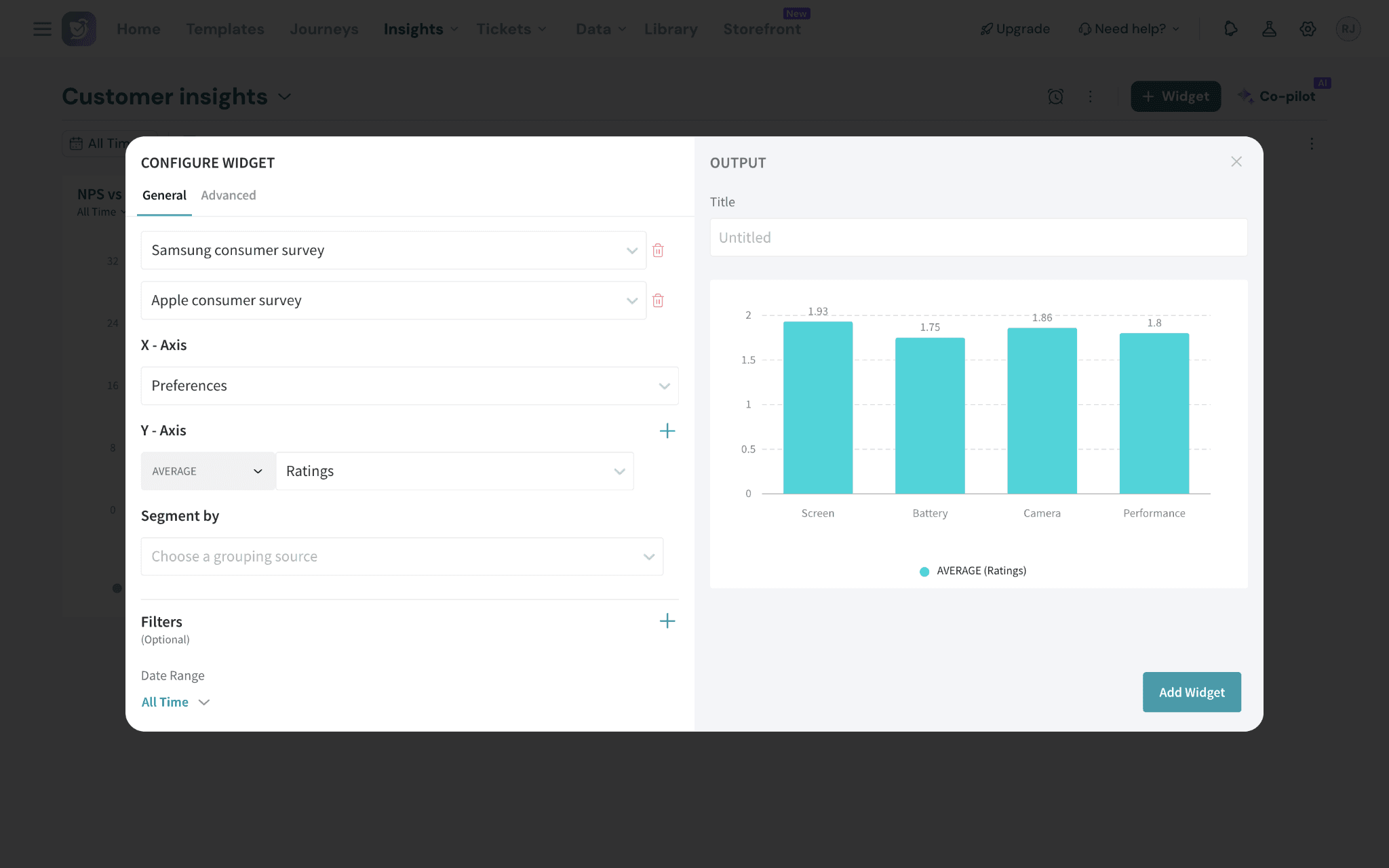Viewport: 1389px width, 868px height.
Task: Open the Need help menu
Action: (x=1129, y=29)
